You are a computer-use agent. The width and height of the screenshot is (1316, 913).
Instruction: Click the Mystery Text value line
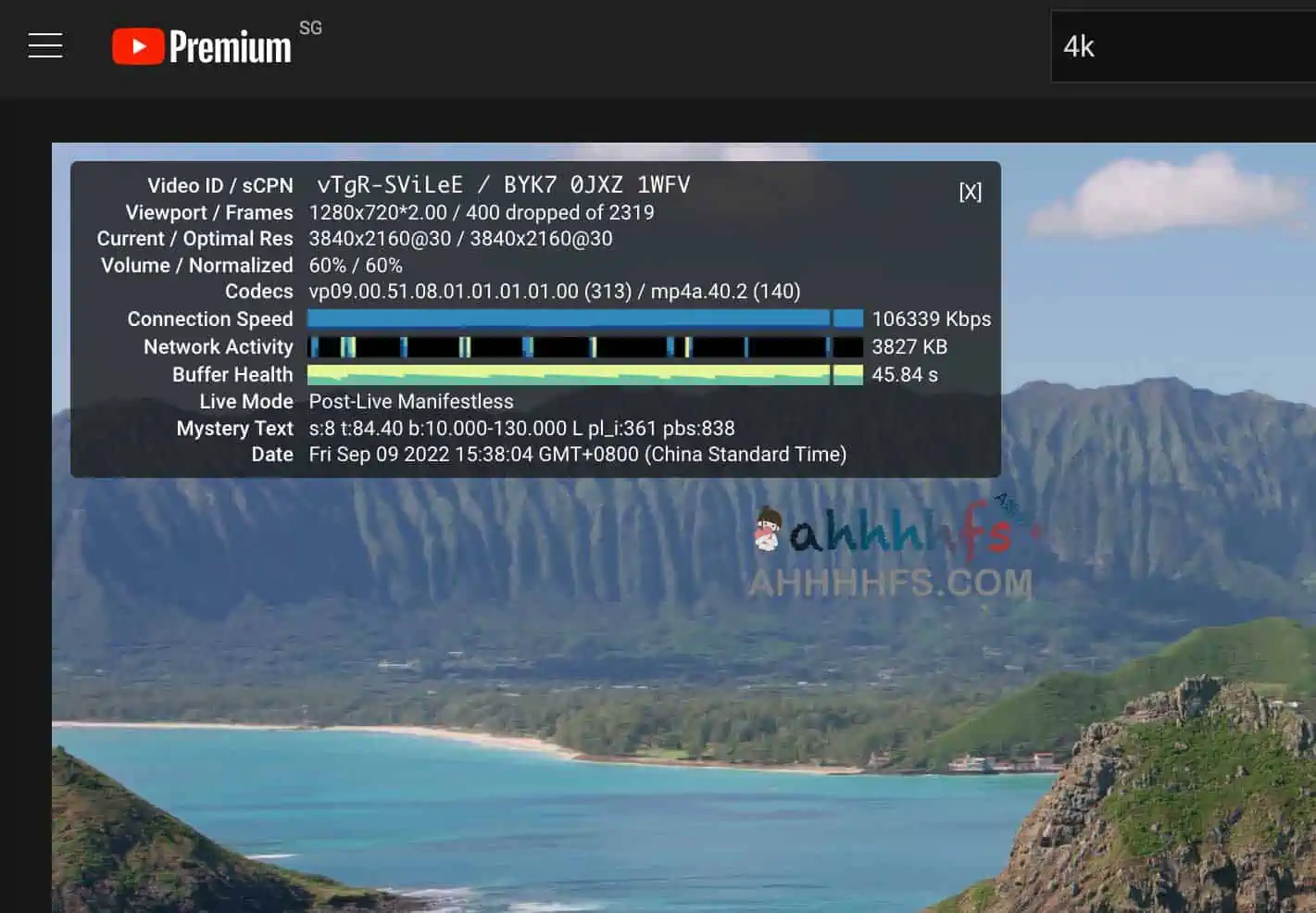click(x=521, y=429)
